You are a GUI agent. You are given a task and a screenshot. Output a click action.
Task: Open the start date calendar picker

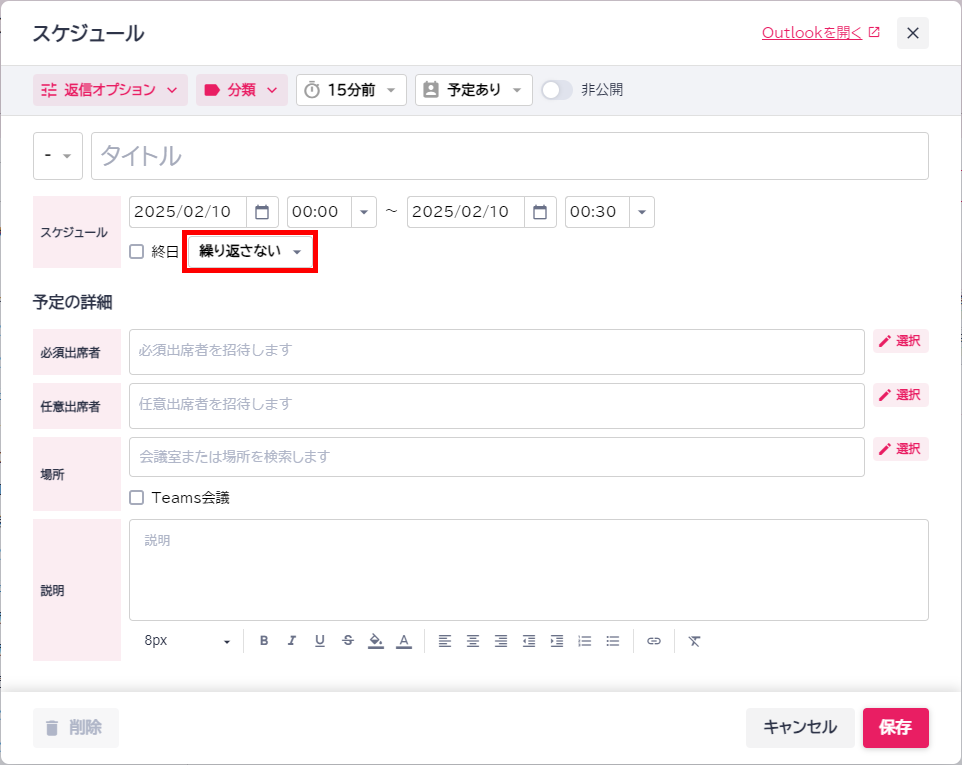pyautogui.click(x=262, y=212)
